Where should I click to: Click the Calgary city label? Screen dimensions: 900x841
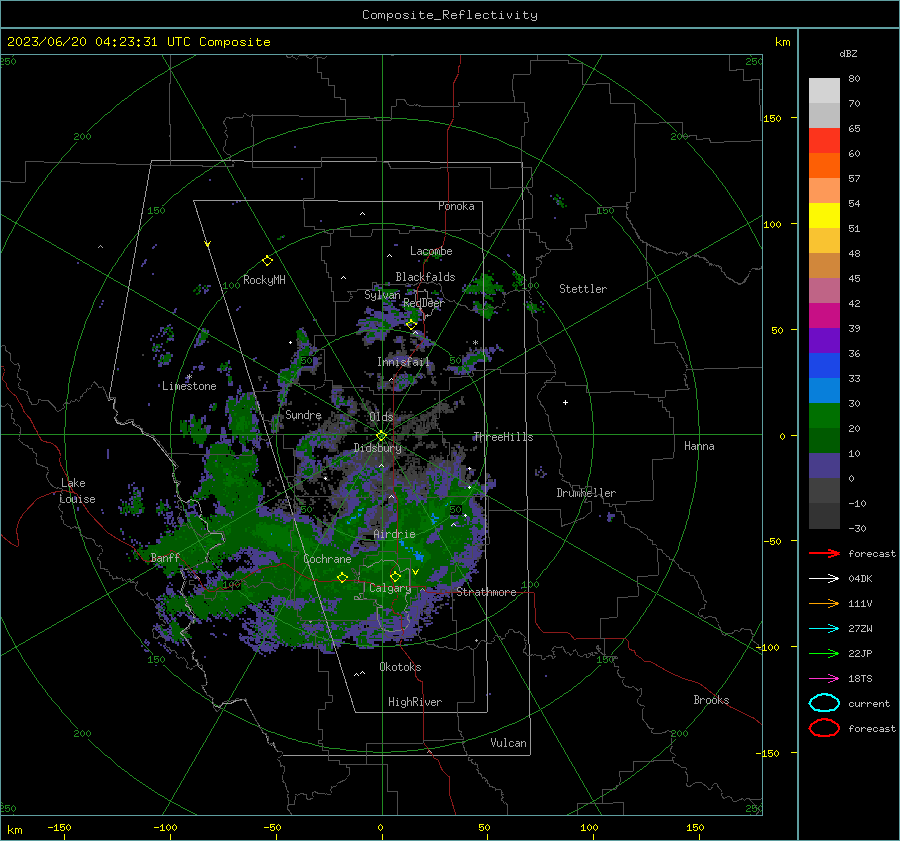click(390, 588)
